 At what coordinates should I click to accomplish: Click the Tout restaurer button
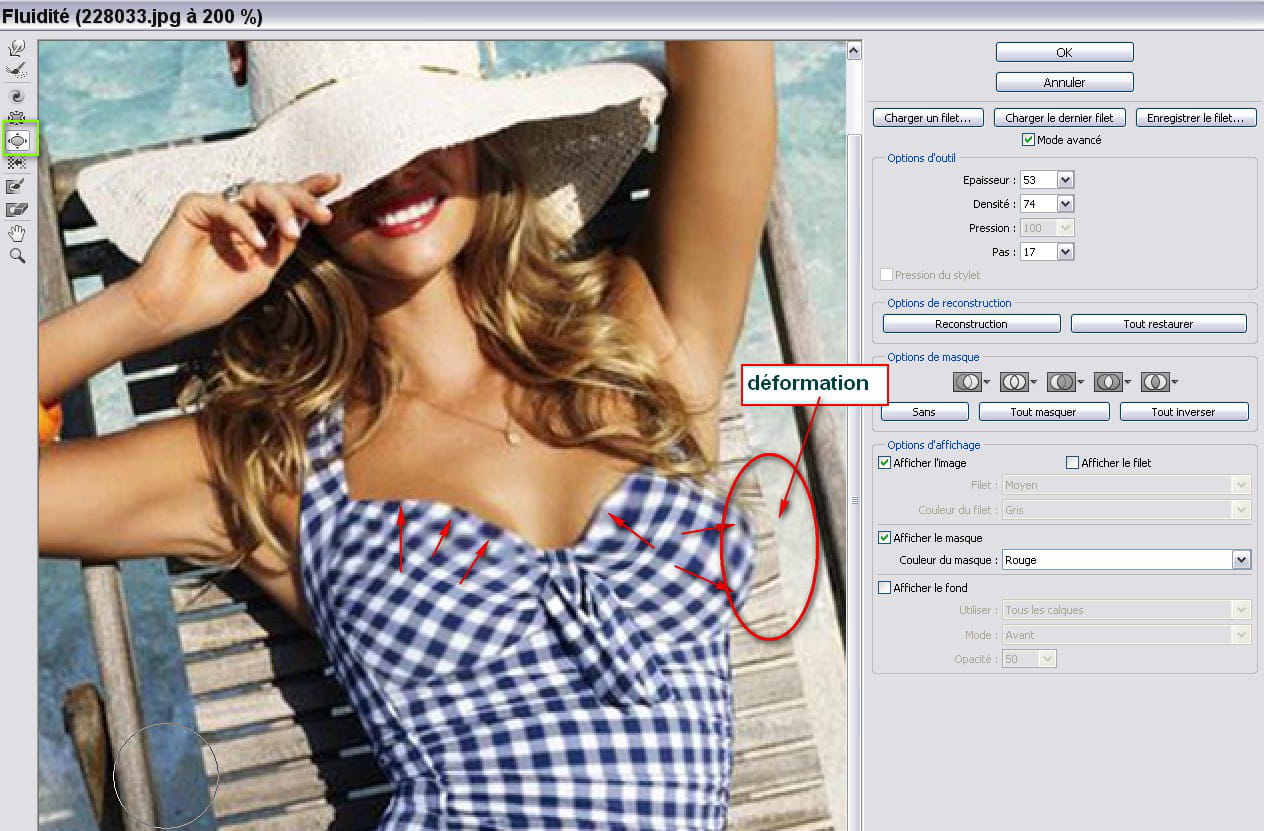[x=1158, y=324]
